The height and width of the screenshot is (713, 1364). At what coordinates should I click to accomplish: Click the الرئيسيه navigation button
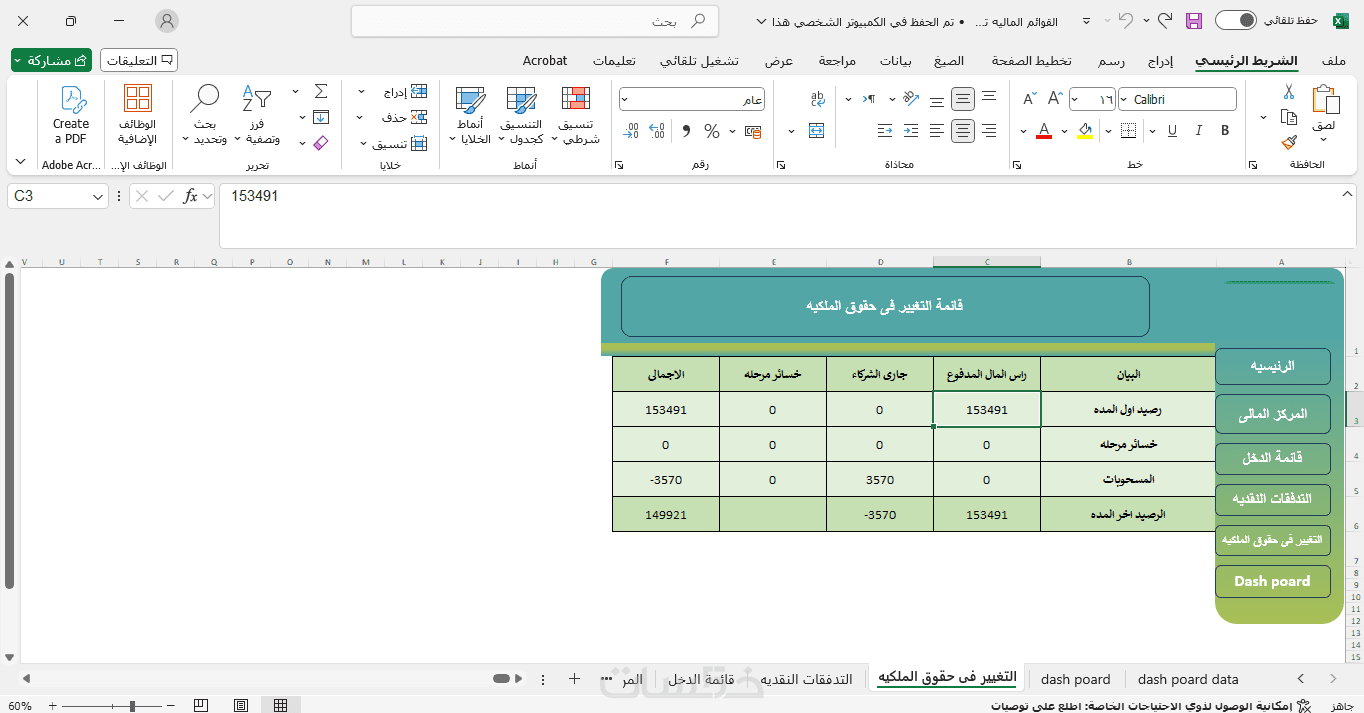tap(1272, 366)
